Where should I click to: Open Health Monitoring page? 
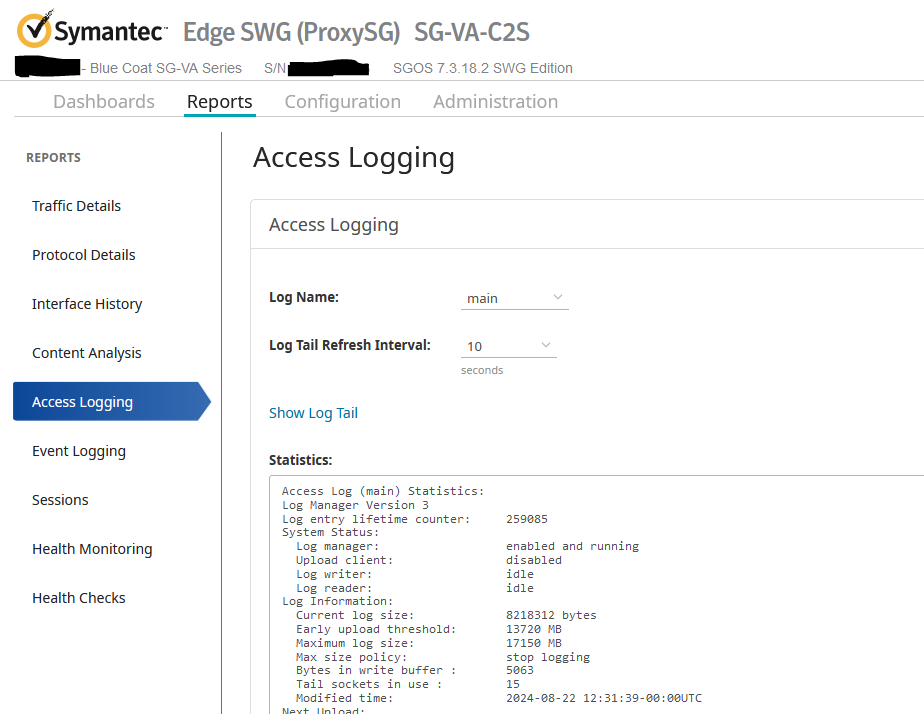[92, 549]
